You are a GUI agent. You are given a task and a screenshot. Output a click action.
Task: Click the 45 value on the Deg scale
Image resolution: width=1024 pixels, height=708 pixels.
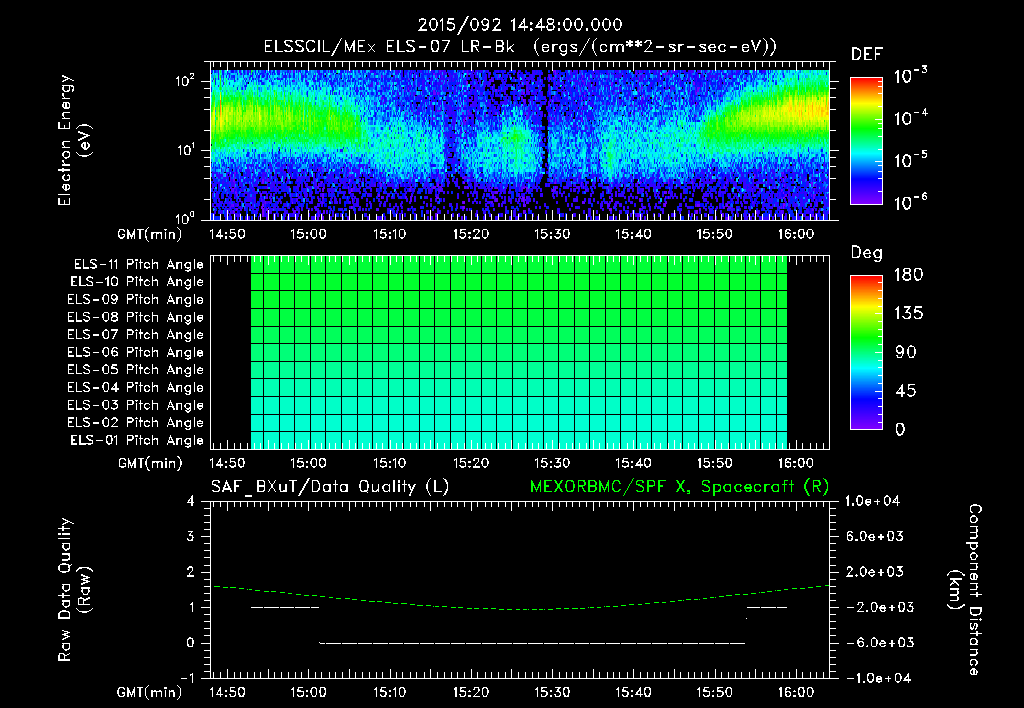pos(906,391)
